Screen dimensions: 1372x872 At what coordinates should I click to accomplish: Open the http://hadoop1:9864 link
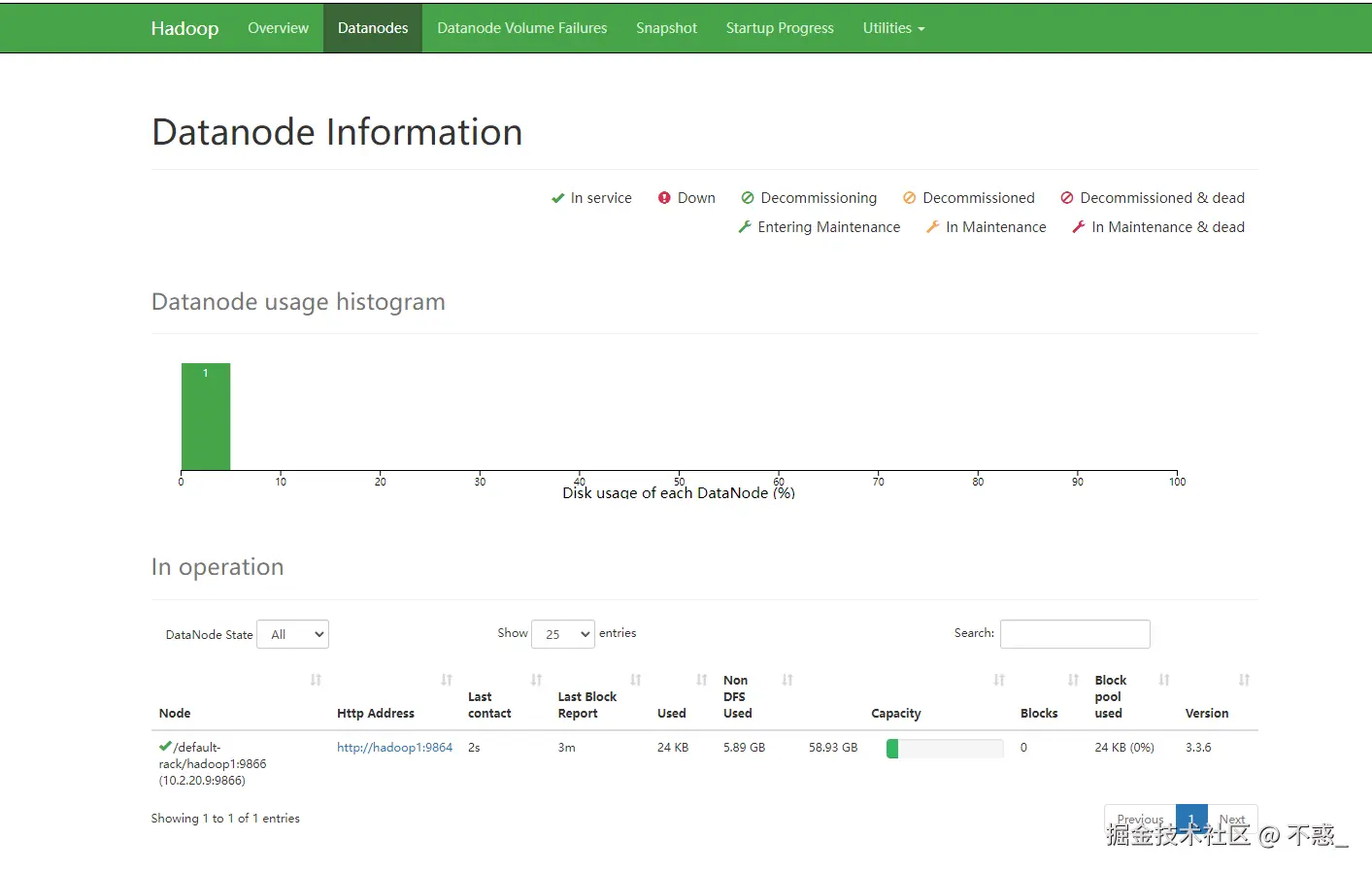click(x=394, y=748)
